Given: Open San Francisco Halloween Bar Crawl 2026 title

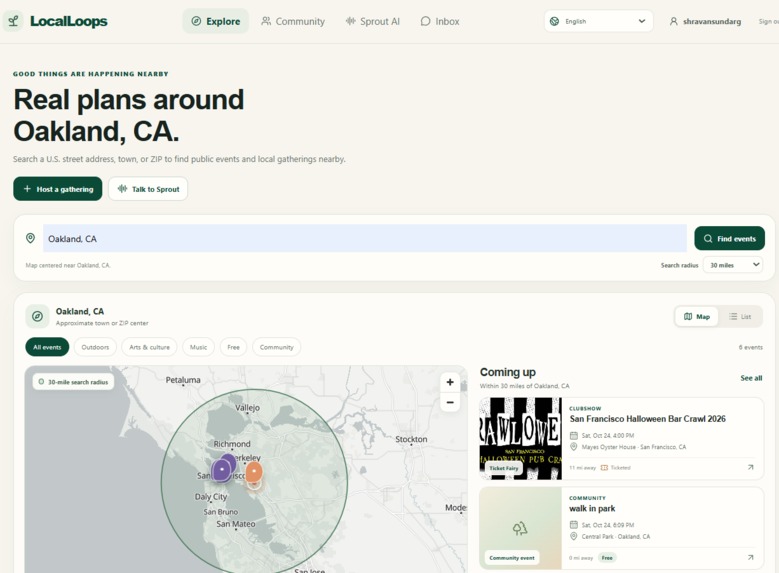Looking at the screenshot, I should pos(647,419).
